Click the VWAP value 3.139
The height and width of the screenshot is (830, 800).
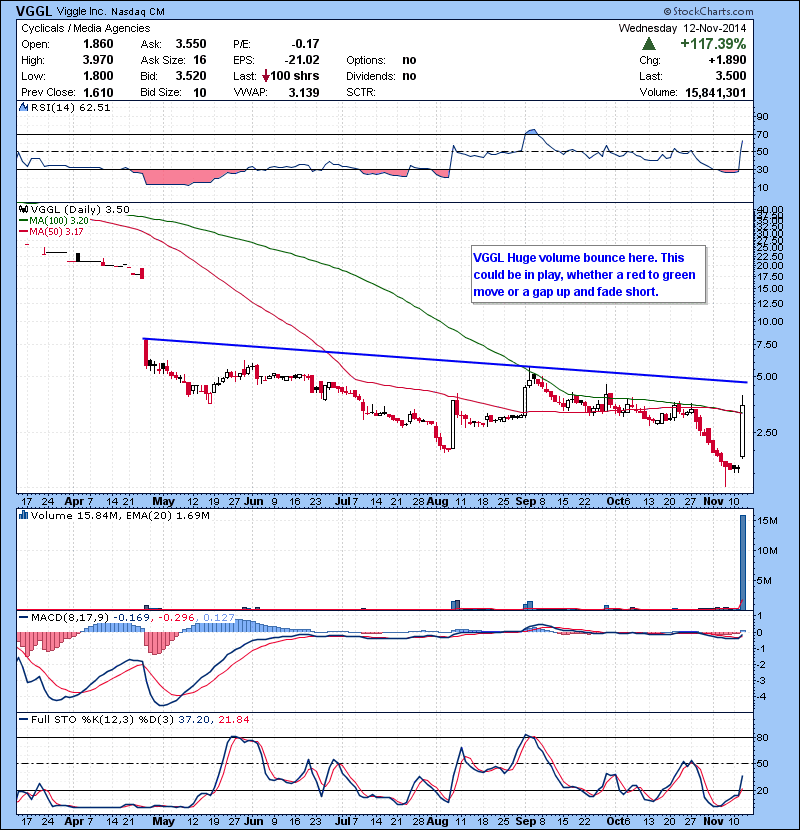click(304, 93)
